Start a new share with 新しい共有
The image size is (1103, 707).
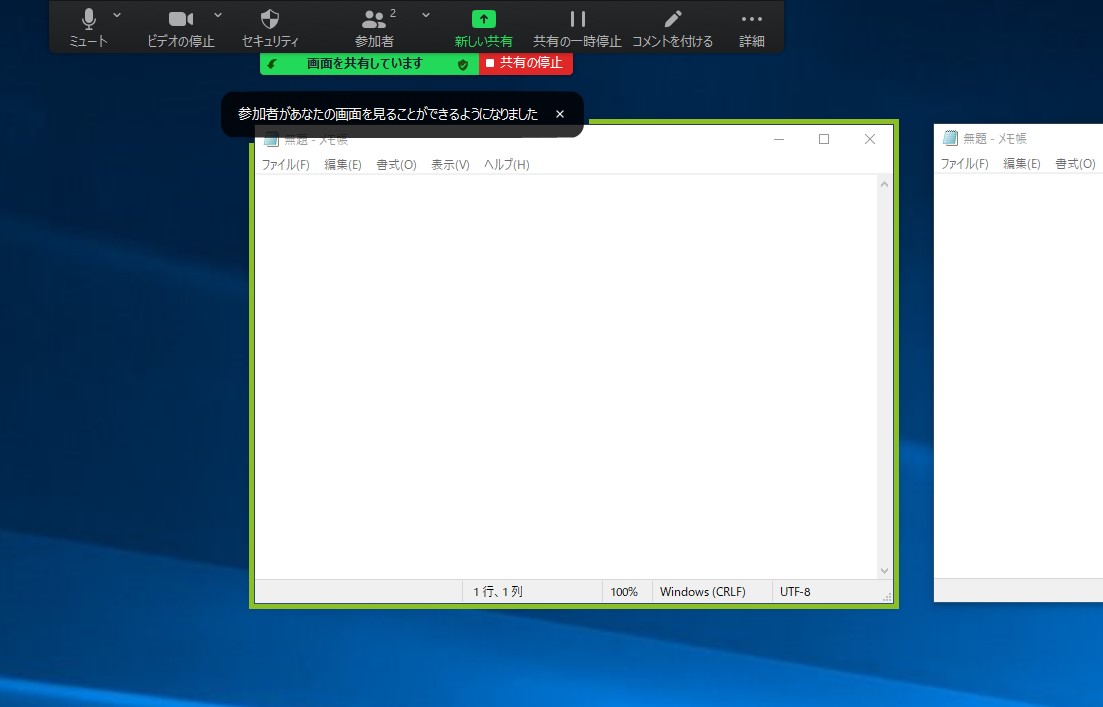[x=483, y=27]
